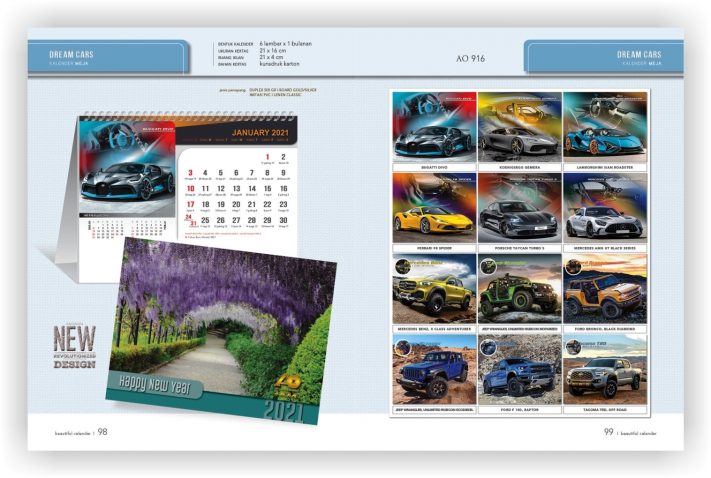Click the 'TACOMA TRD, OFF ROAD' caption

pos(604,410)
